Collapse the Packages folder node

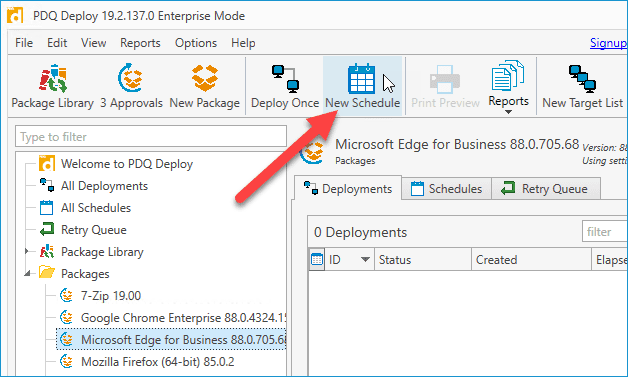point(27,274)
